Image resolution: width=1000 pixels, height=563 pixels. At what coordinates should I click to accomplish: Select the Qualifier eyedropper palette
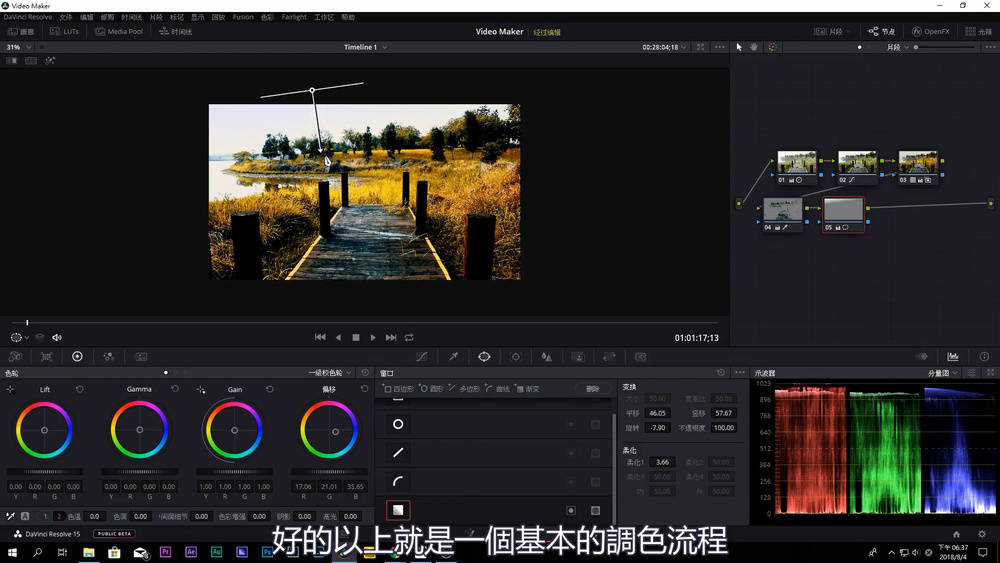pos(453,356)
